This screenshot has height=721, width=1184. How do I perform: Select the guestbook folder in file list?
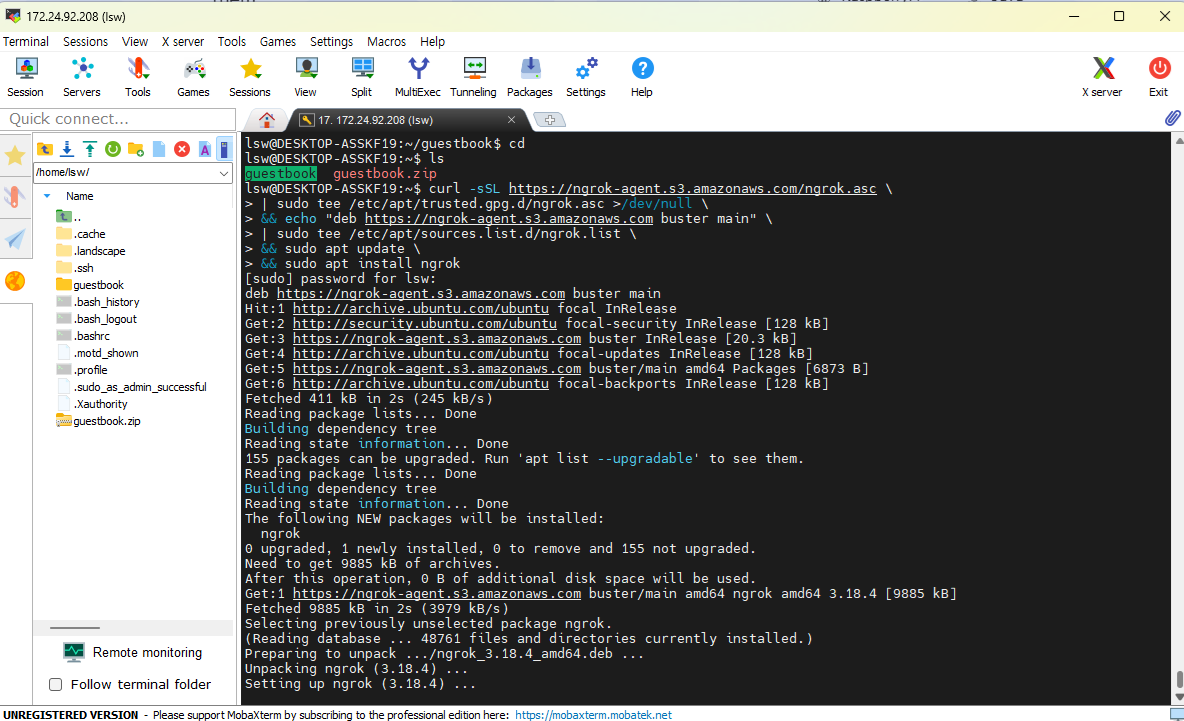[98, 285]
